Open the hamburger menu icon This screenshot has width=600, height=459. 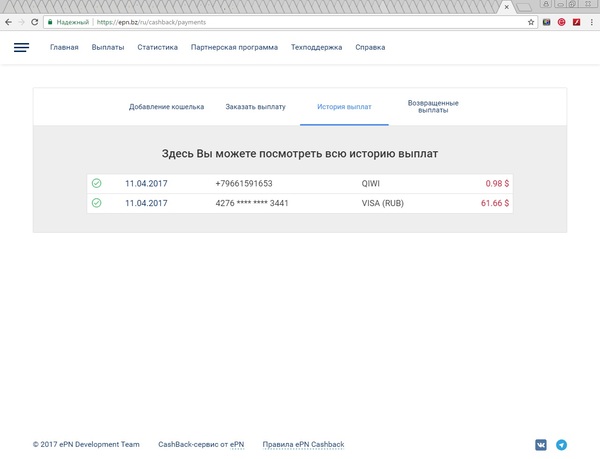click(x=22, y=47)
